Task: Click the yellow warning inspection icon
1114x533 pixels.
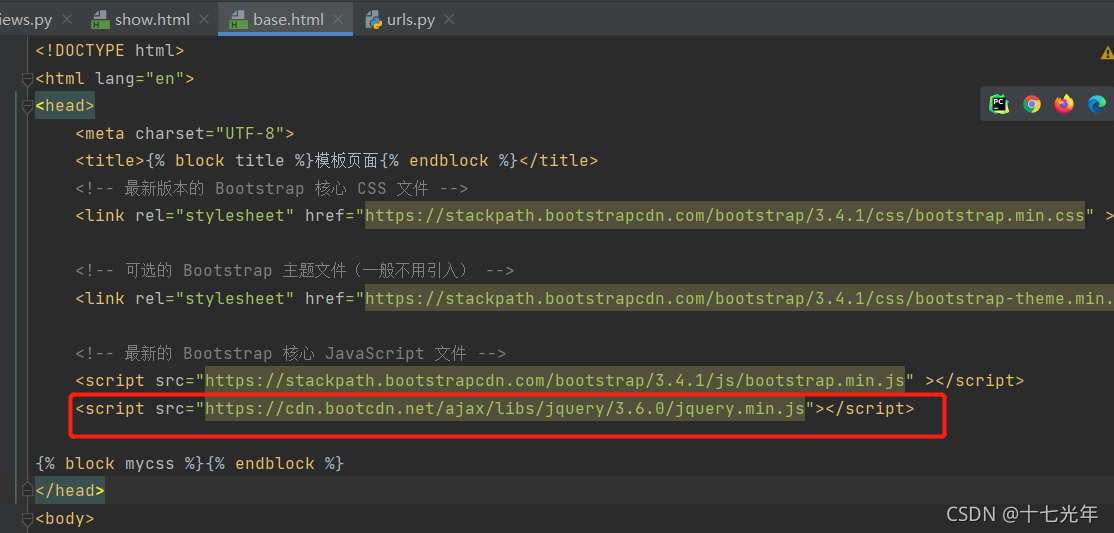Action: (1107, 53)
